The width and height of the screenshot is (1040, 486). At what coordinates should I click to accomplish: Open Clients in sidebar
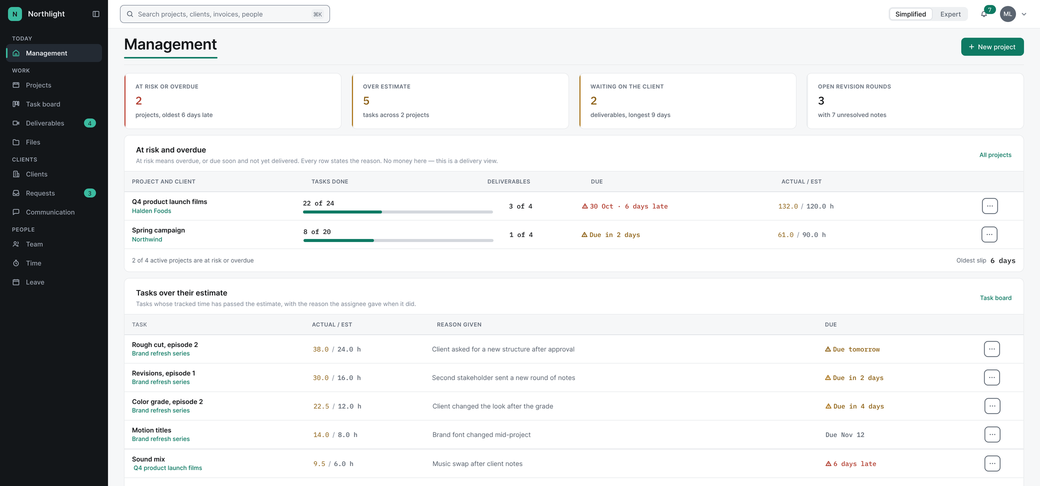54,174
